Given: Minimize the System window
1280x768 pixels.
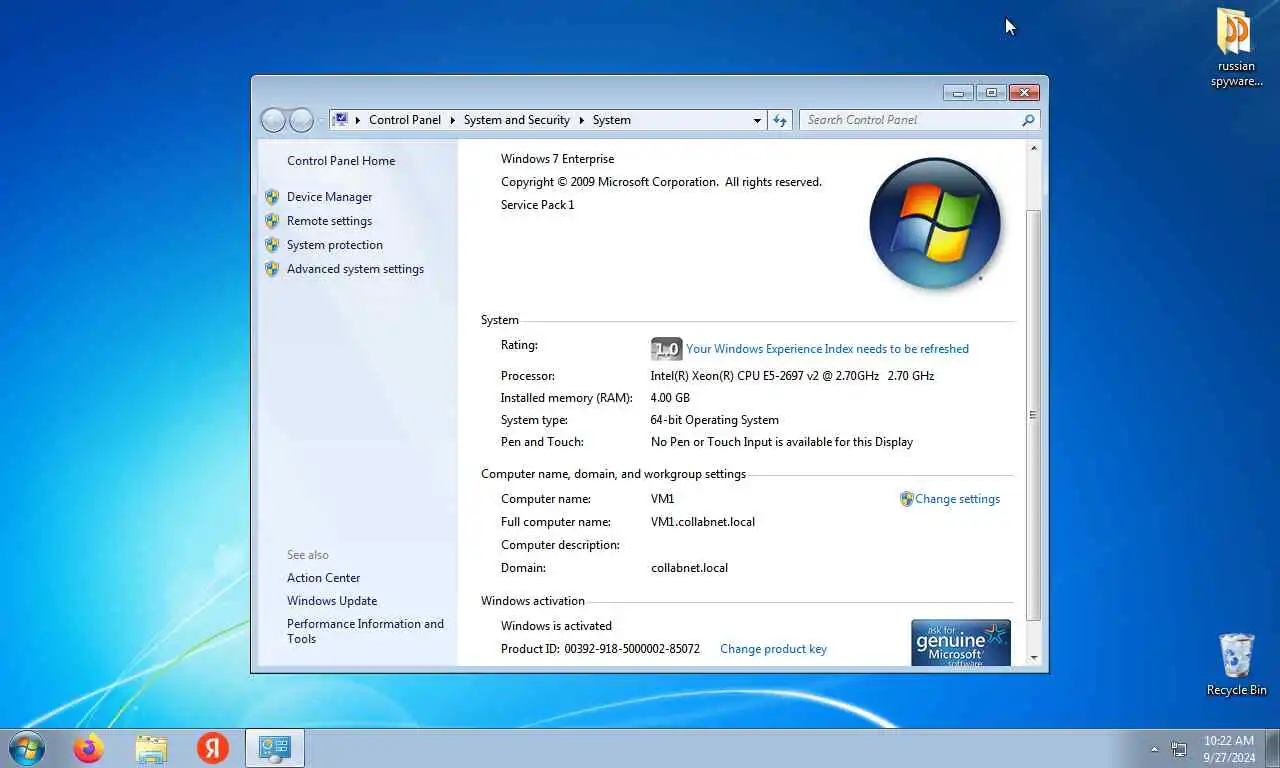Looking at the screenshot, I should [x=958, y=93].
